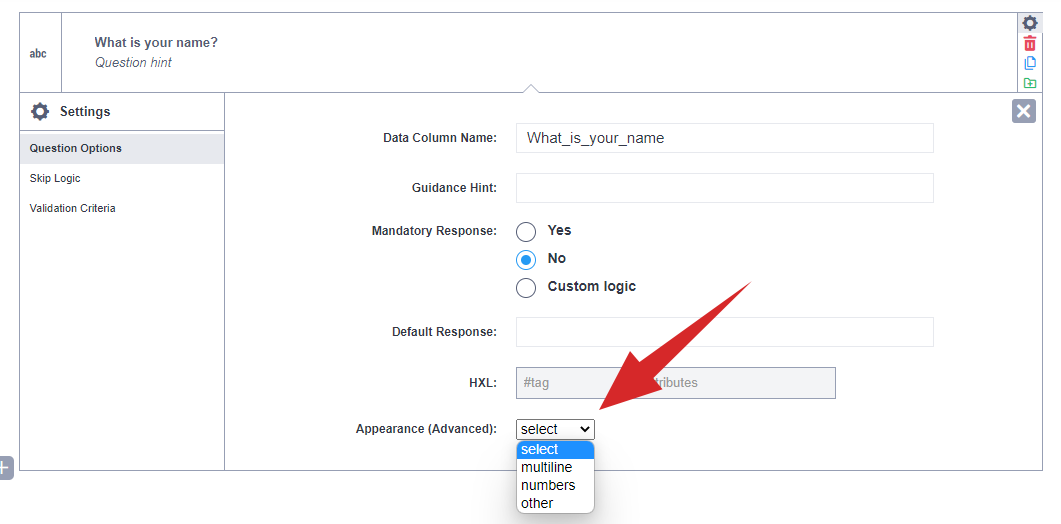Select other in the appearance list
Viewport: 1061px width, 524px height.
(537, 503)
